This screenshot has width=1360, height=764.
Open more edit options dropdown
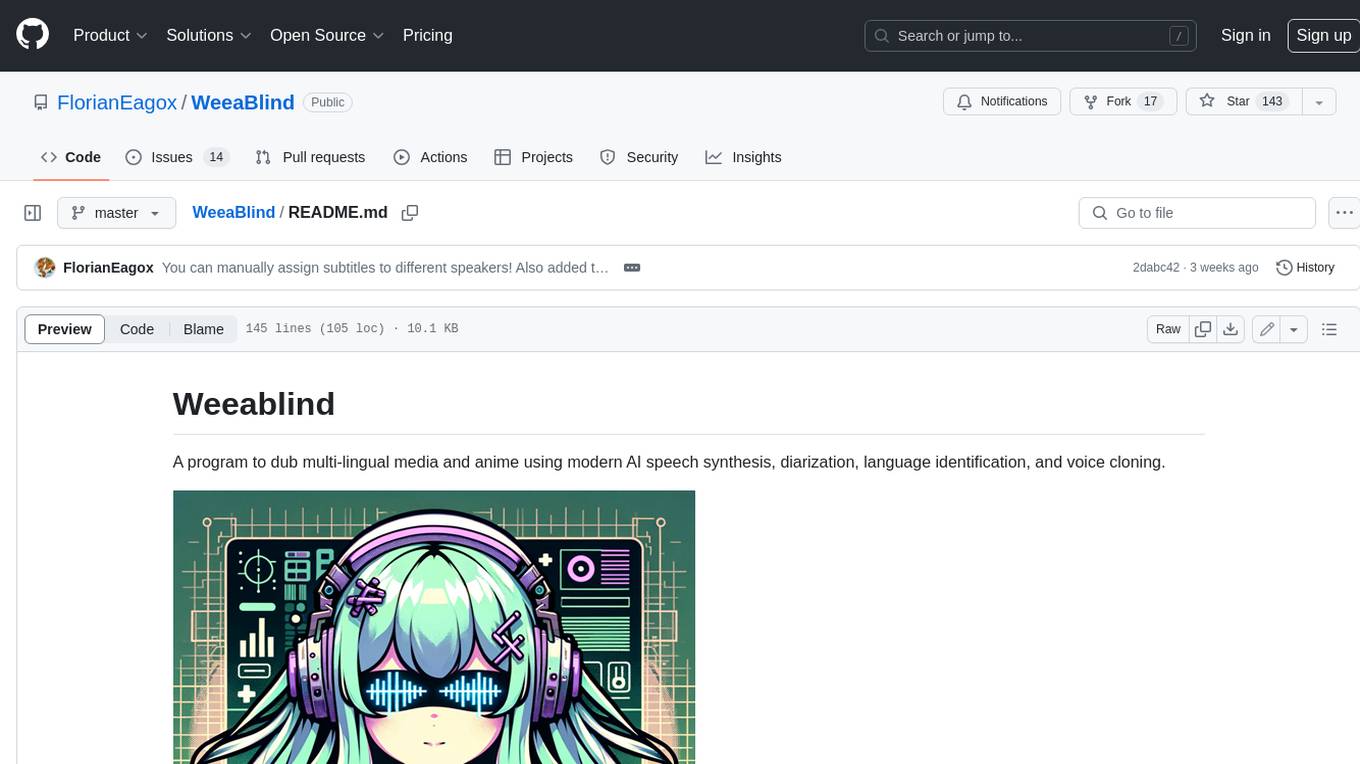tap(1294, 329)
